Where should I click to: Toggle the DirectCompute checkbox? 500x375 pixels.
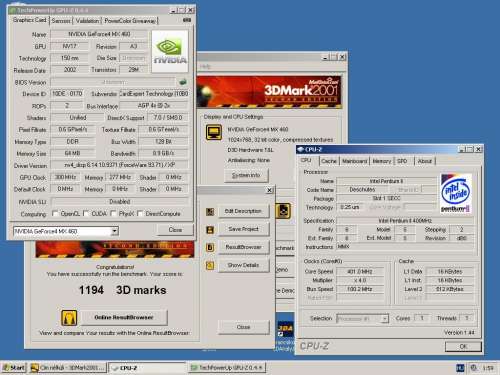tap(140, 213)
